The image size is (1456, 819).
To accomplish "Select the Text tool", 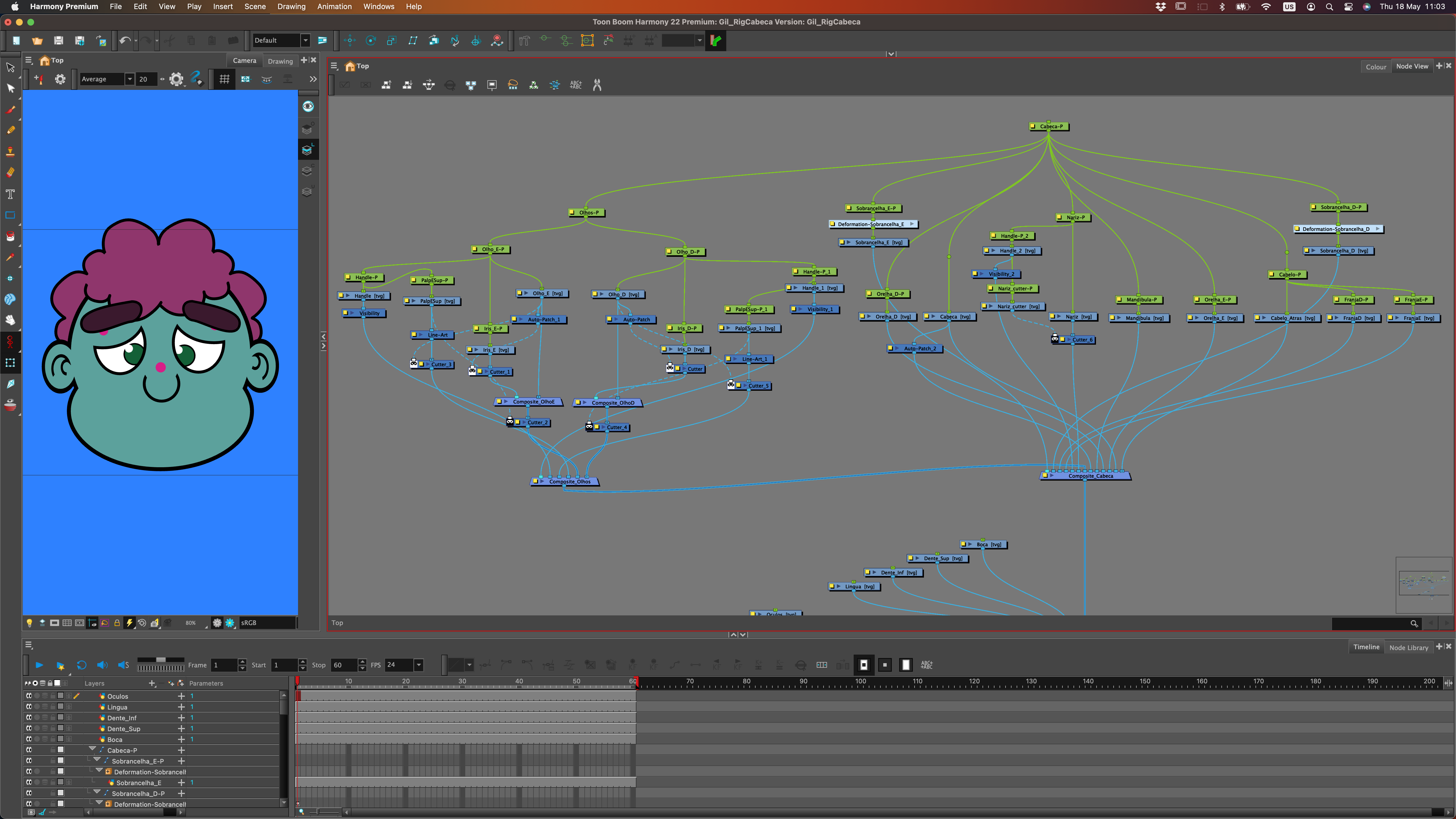I will 10,194.
